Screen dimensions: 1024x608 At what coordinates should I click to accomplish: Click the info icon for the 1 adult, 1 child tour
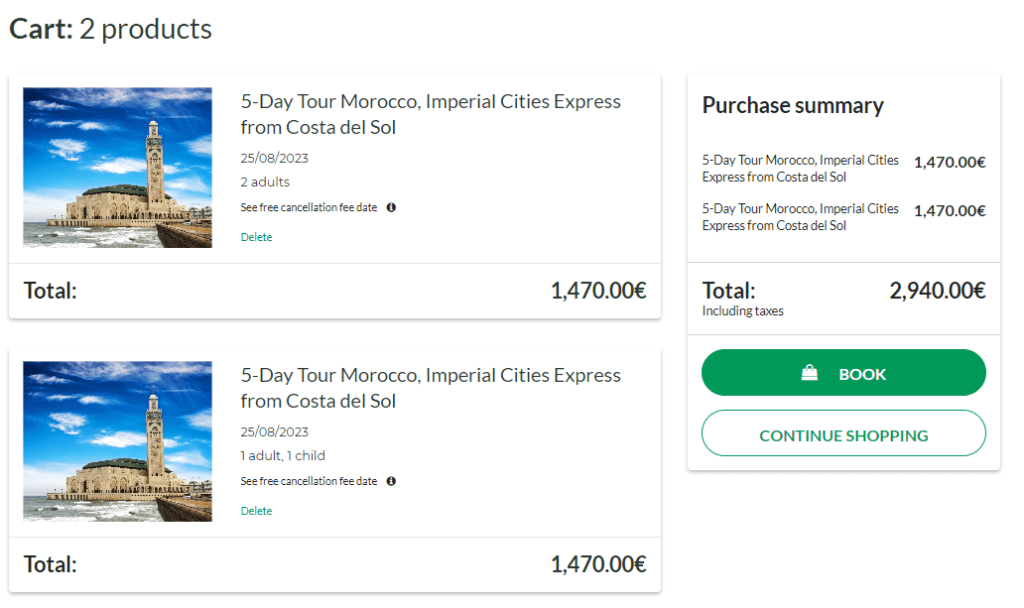pos(391,481)
